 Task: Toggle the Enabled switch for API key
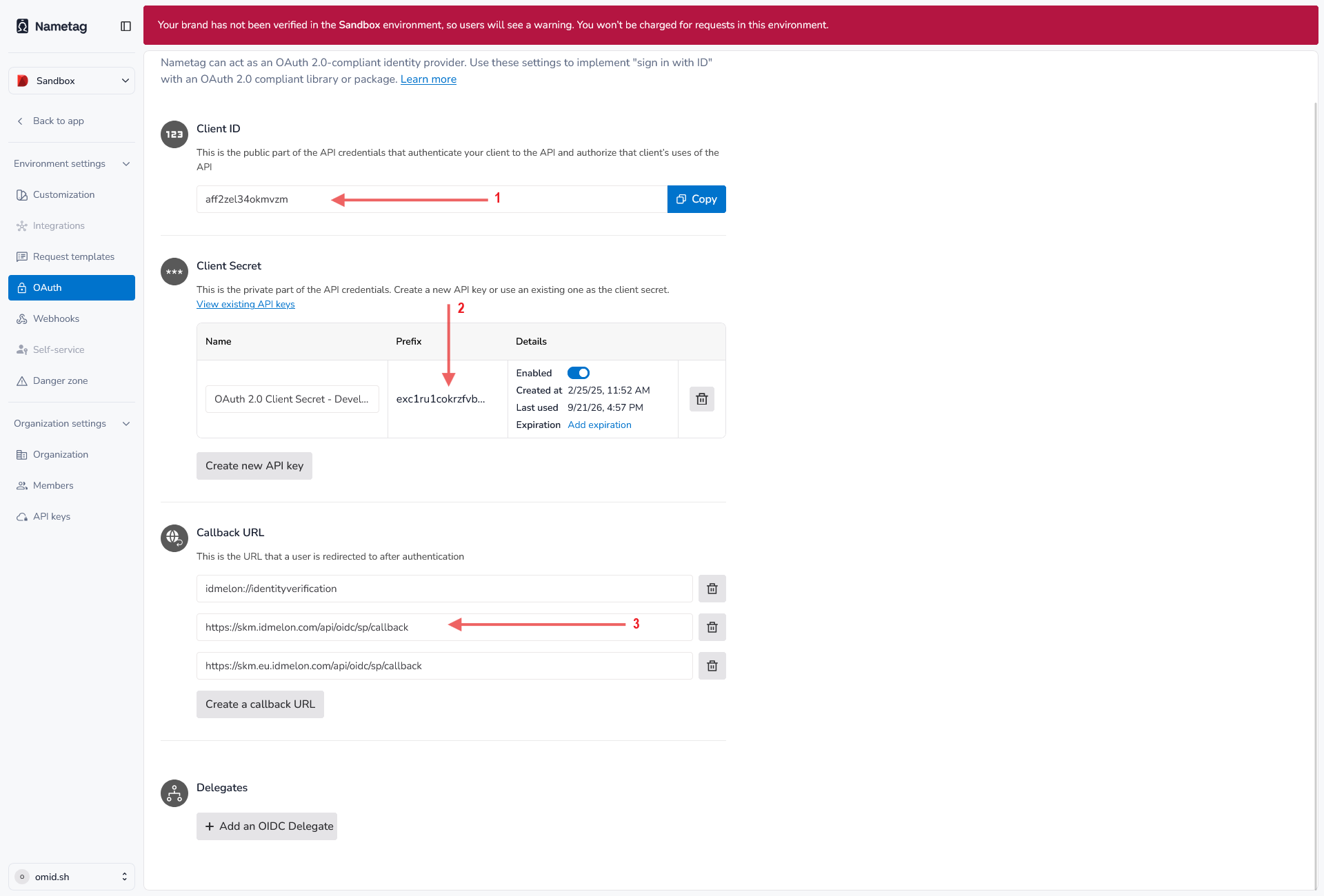point(579,373)
